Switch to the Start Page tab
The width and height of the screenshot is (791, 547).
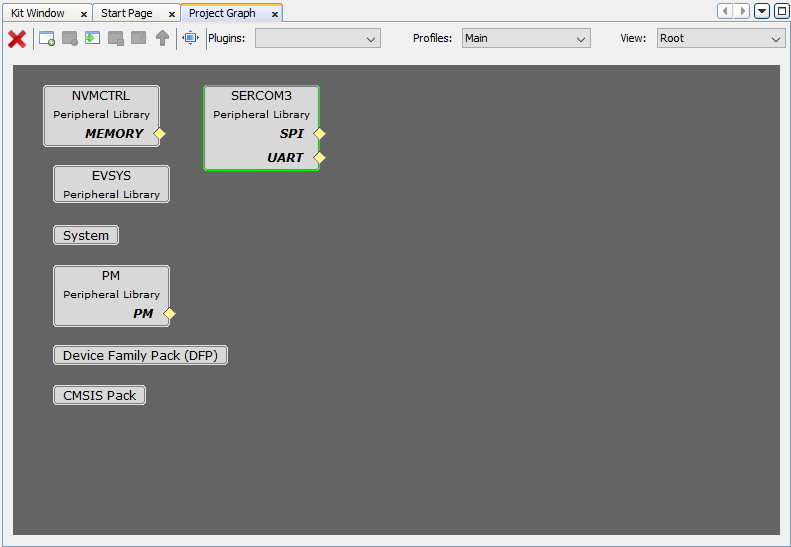pyautogui.click(x=127, y=14)
